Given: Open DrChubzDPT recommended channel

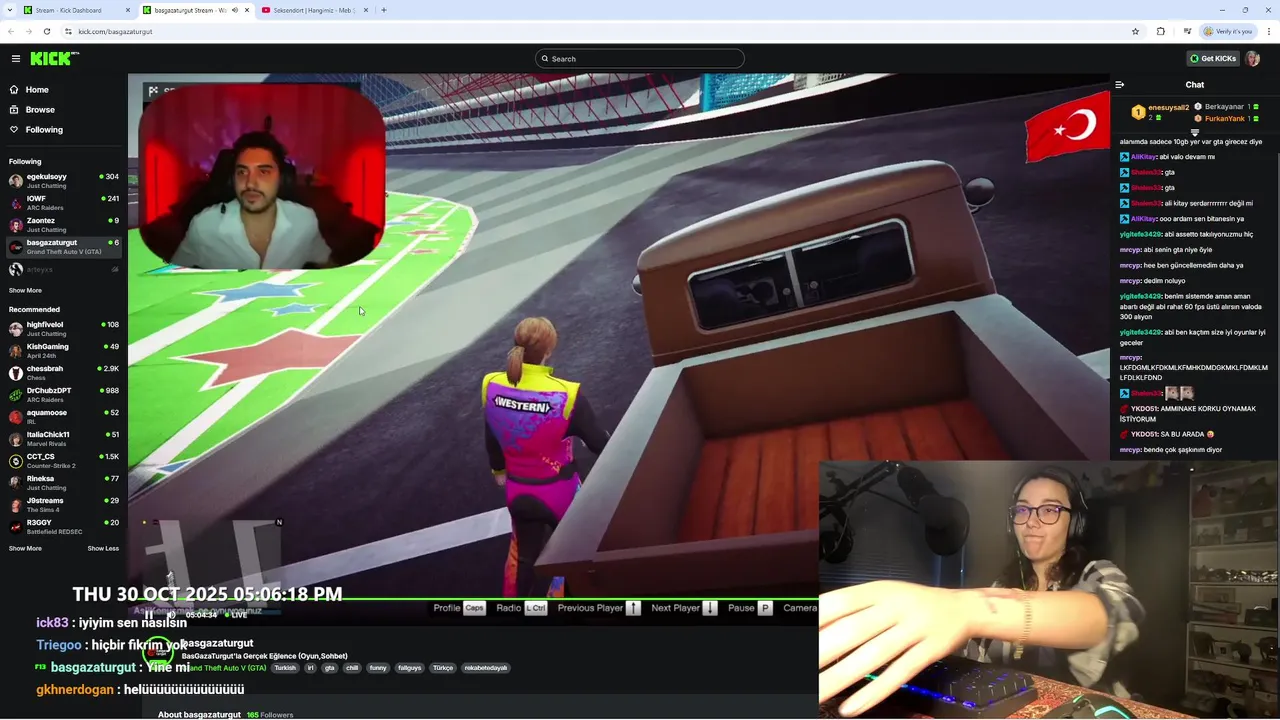Looking at the screenshot, I should pyautogui.click(x=63, y=395).
